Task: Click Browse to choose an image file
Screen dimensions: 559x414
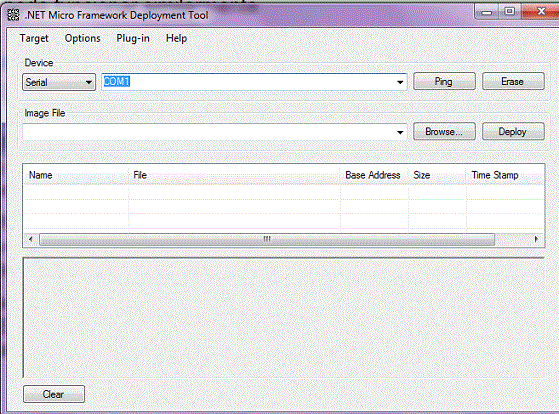Action: (x=444, y=132)
